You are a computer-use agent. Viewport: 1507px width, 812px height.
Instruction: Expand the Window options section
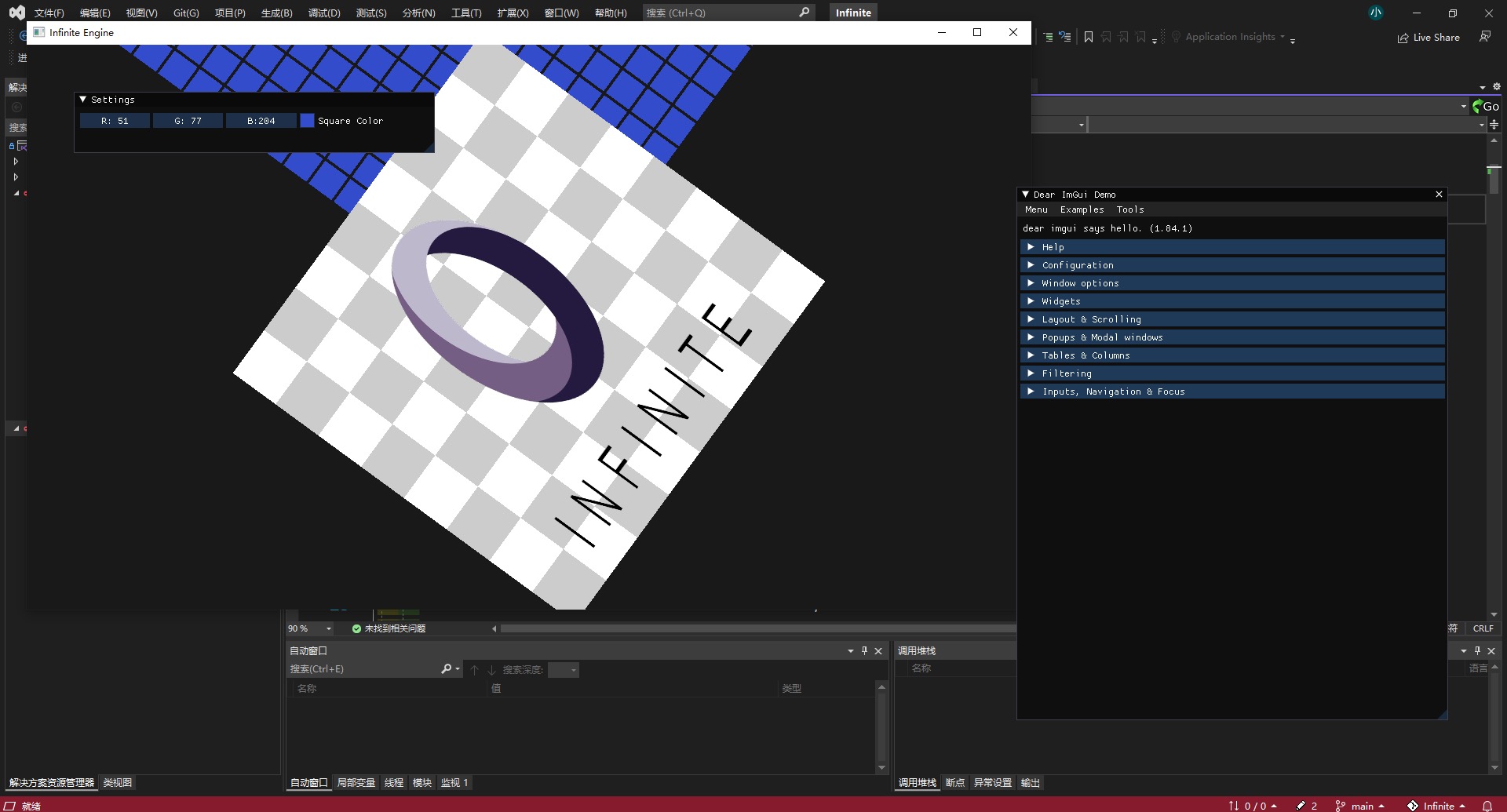[1232, 283]
